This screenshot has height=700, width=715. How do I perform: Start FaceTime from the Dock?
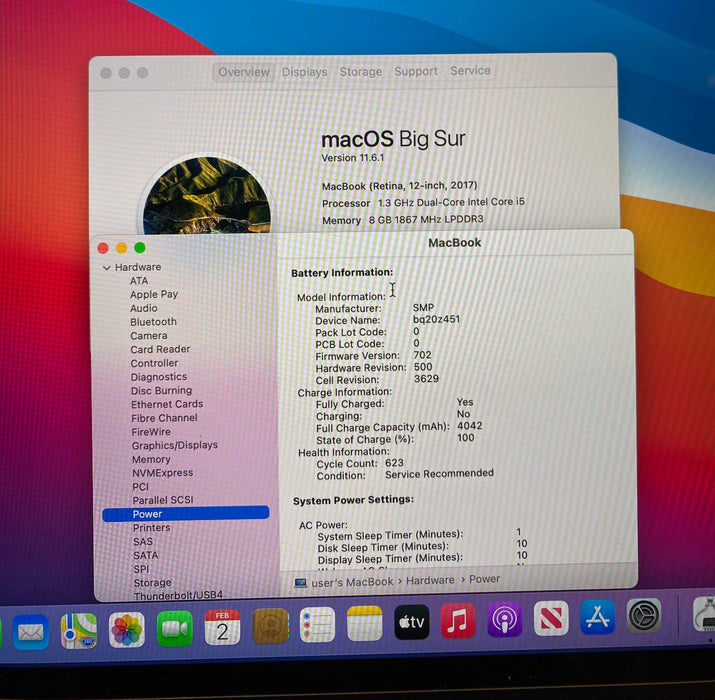click(x=175, y=628)
